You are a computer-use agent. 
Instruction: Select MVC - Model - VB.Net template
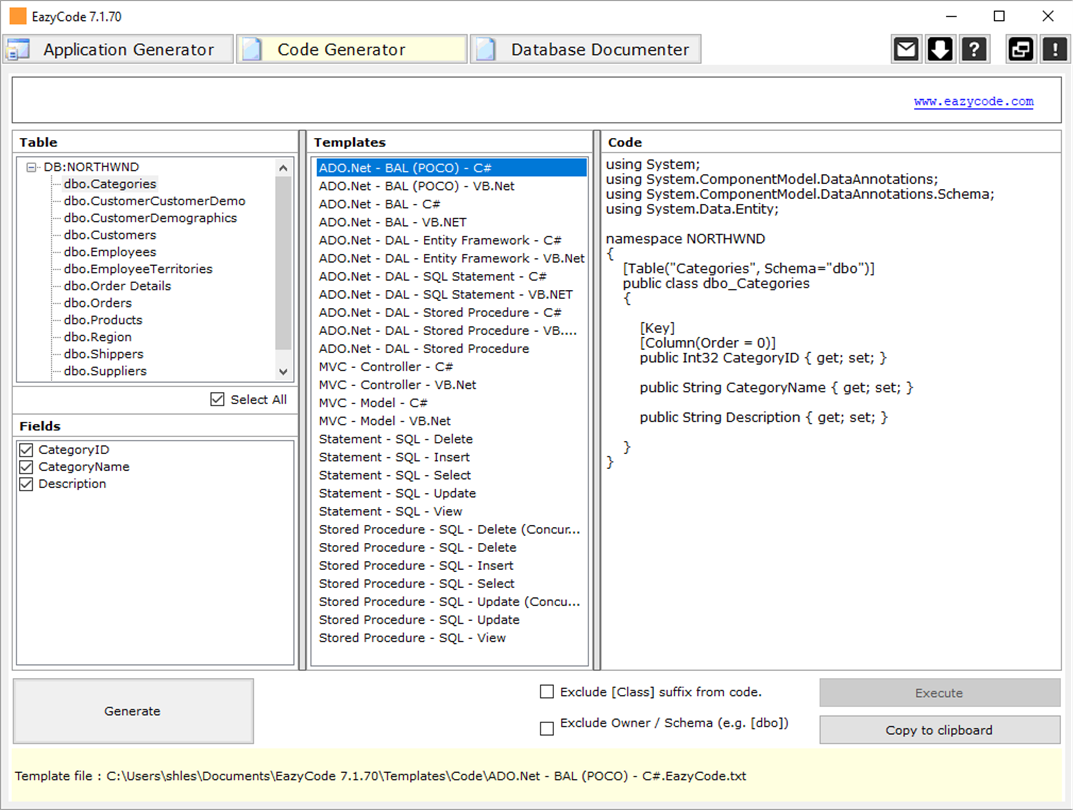point(452,421)
